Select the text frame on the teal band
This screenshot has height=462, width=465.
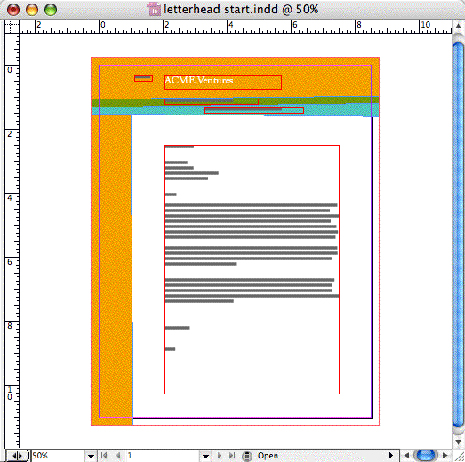click(254, 110)
